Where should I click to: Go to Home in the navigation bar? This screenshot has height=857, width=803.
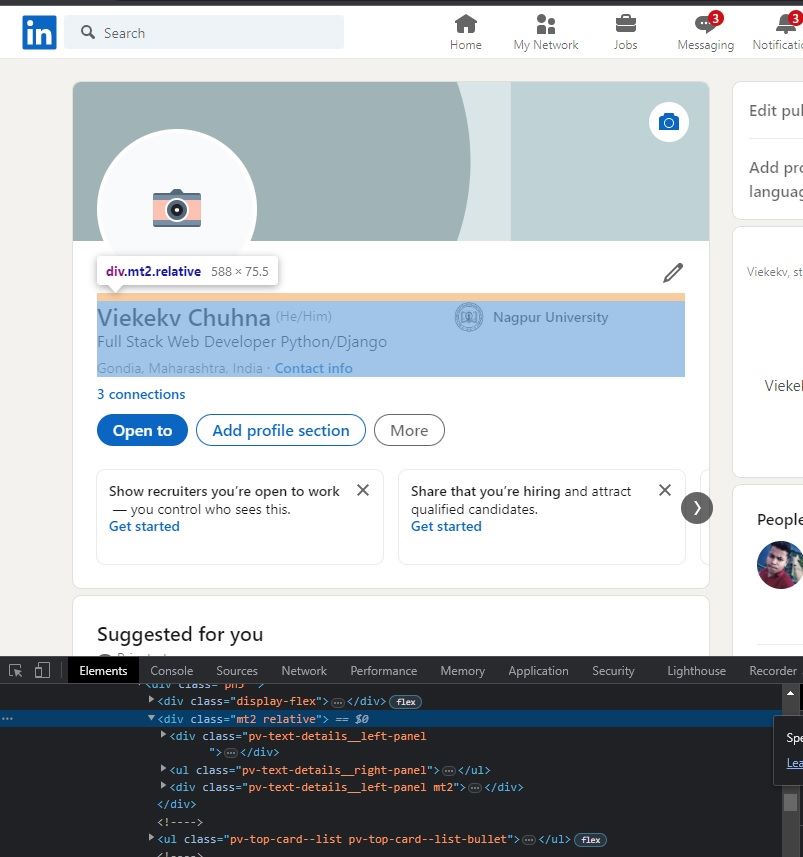[x=466, y=32]
